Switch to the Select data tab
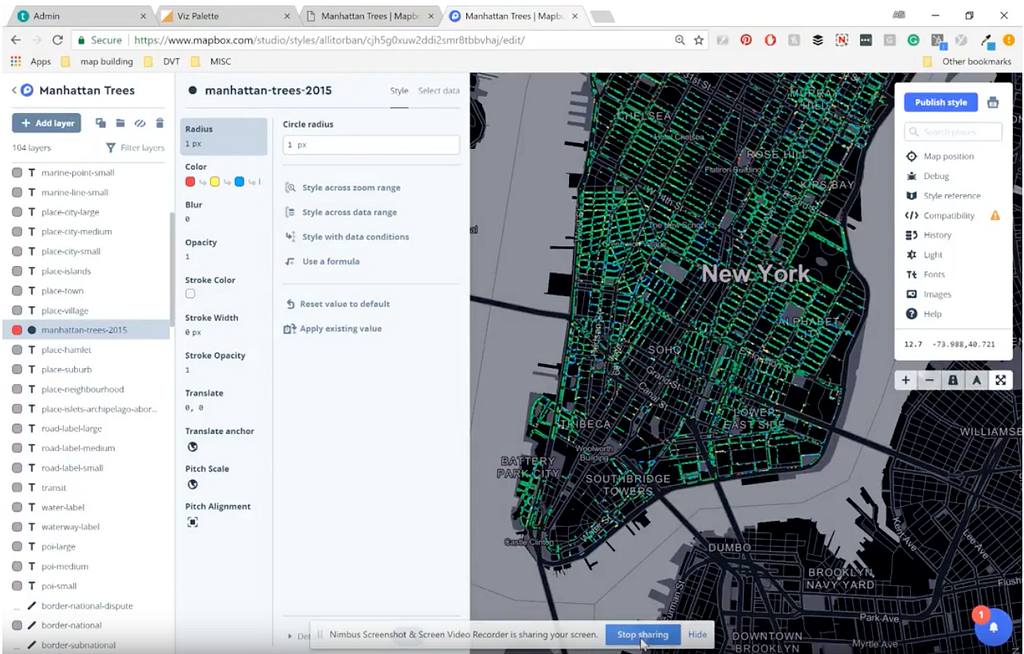This screenshot has height=654, width=1024. click(x=439, y=91)
